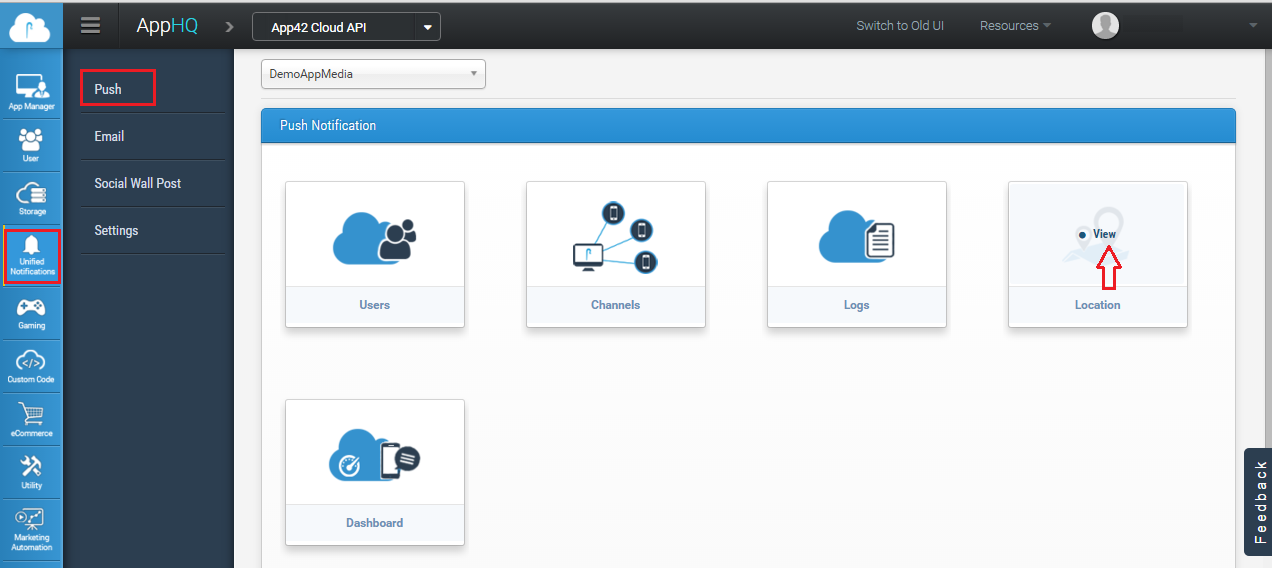Select Push in the side menu

[x=118, y=89]
